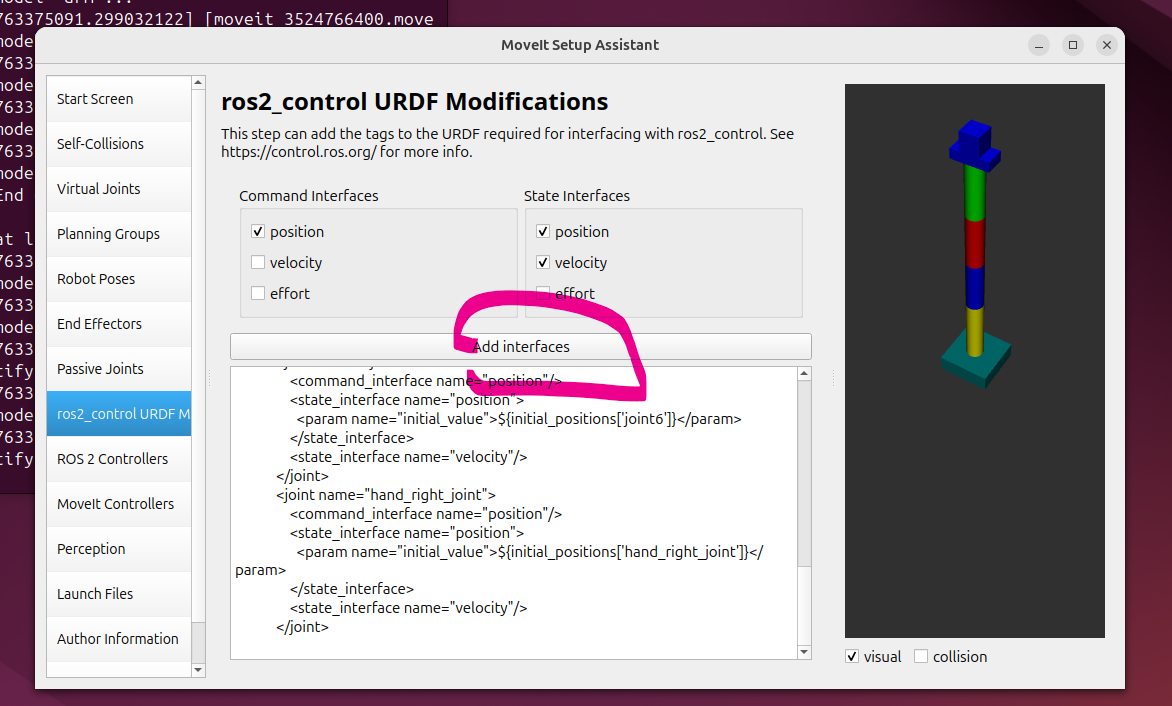Click the sidebar scroll up arrow
Image resolution: width=1172 pixels, height=706 pixels.
pos(198,82)
